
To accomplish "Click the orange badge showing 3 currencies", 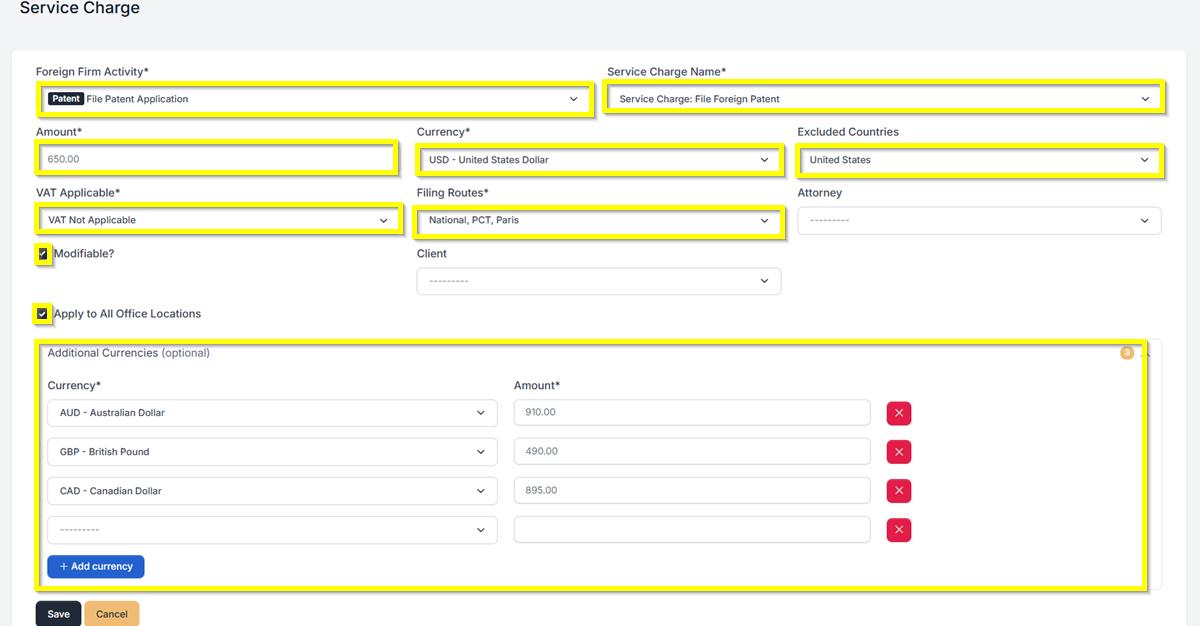I will 1127,353.
